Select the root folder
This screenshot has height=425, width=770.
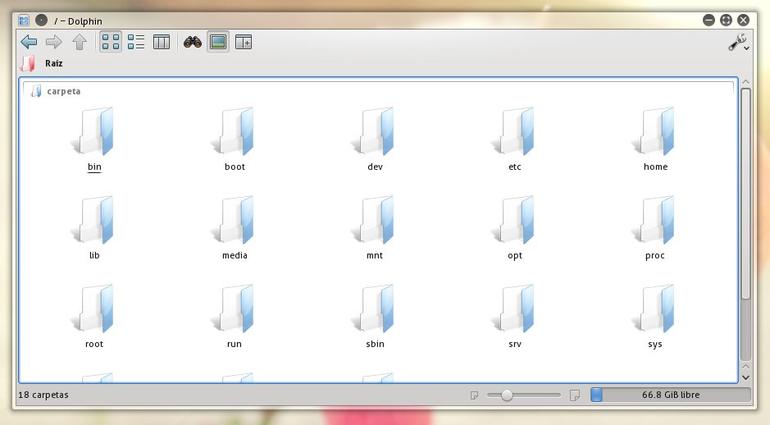click(x=94, y=316)
